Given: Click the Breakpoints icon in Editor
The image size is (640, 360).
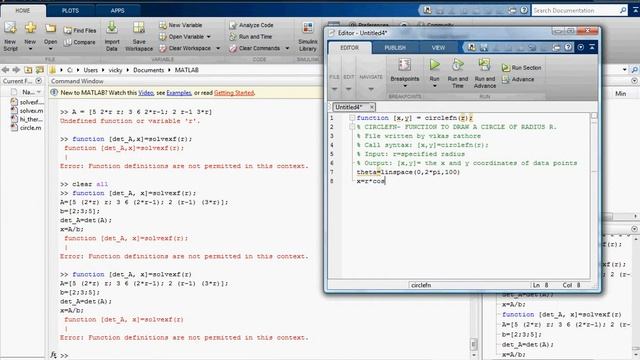Looking at the screenshot, I should coord(404,65).
